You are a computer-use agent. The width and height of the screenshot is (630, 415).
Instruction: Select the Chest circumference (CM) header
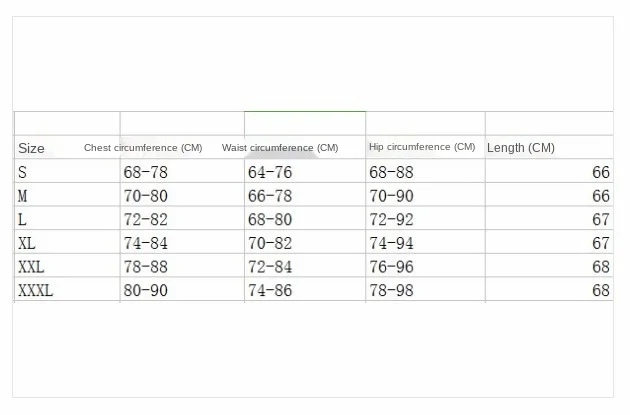pos(143,148)
